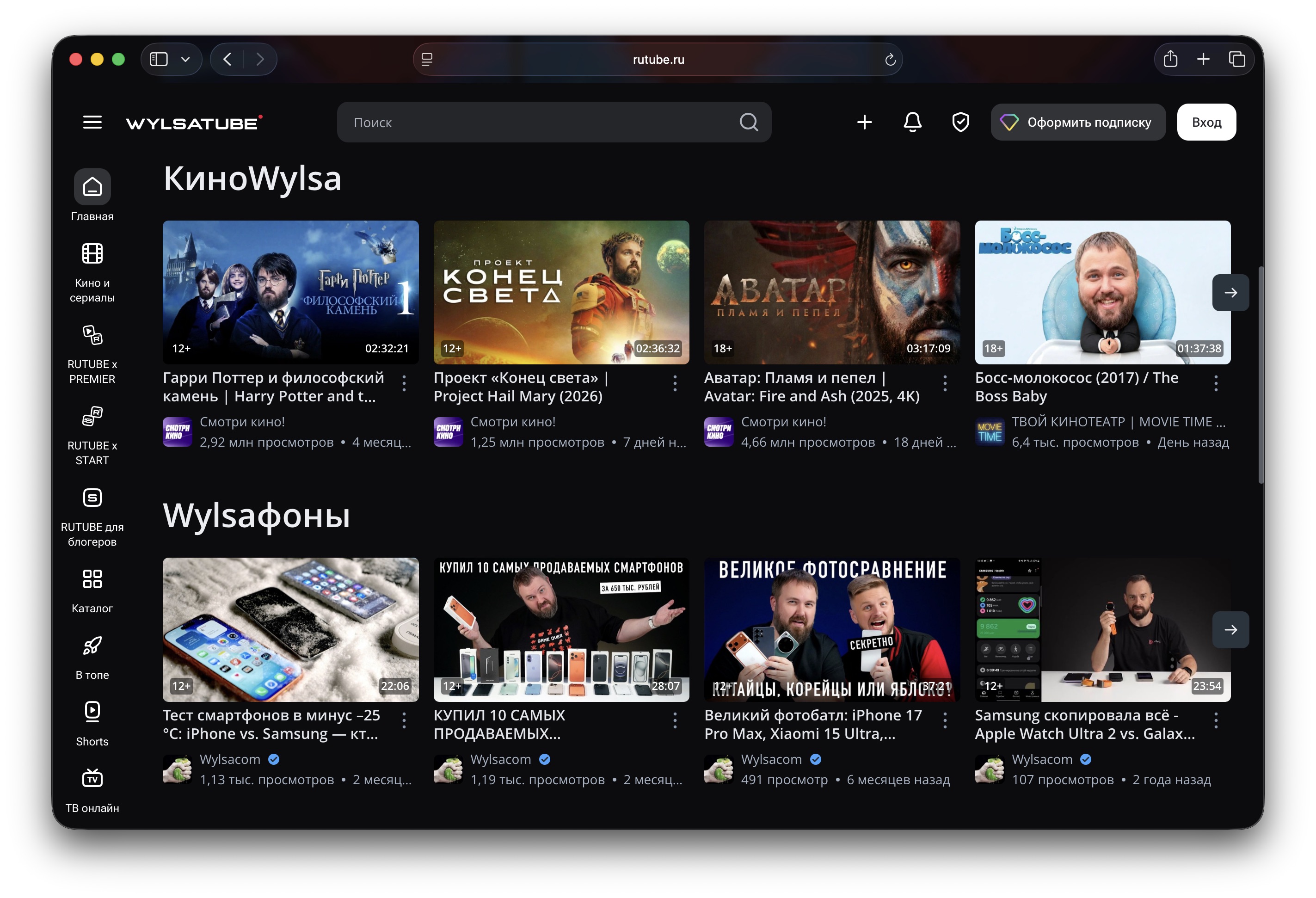Screen dimensions: 1316x898
Task: Open the Аватар: Пламя и пепел thumbnail
Action: (831, 292)
